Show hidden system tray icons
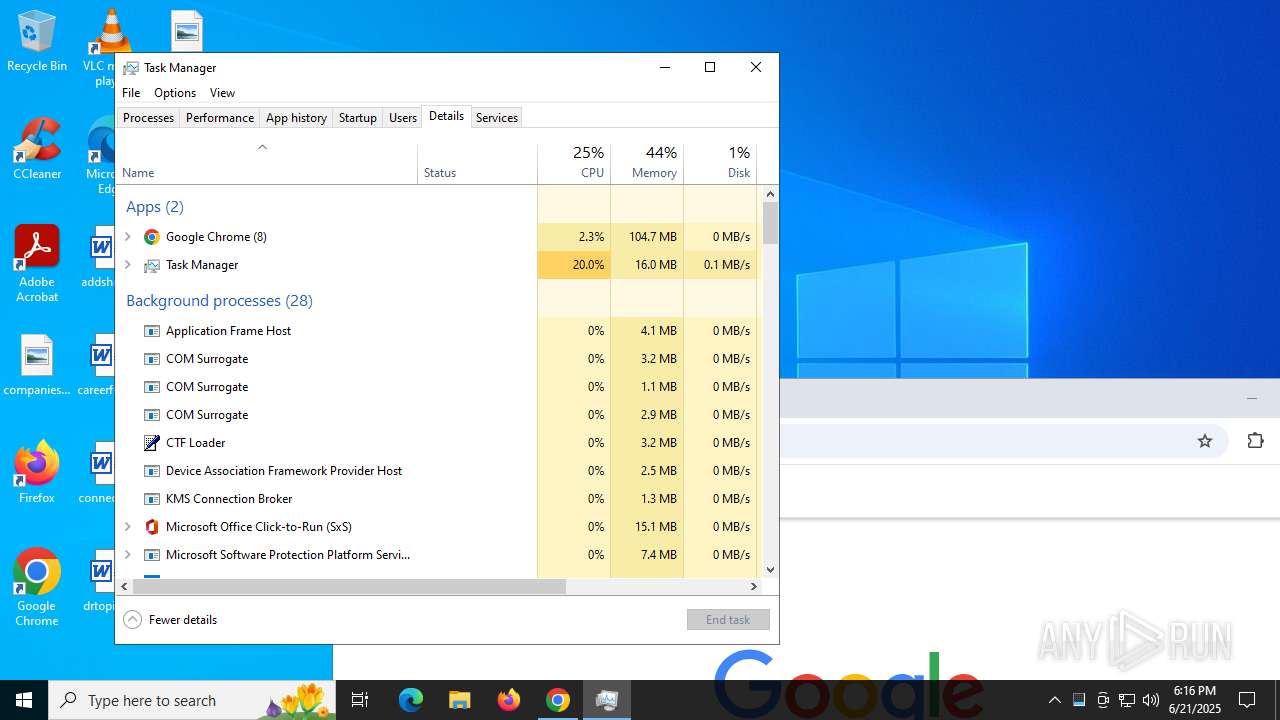The image size is (1280, 720). click(x=1054, y=700)
